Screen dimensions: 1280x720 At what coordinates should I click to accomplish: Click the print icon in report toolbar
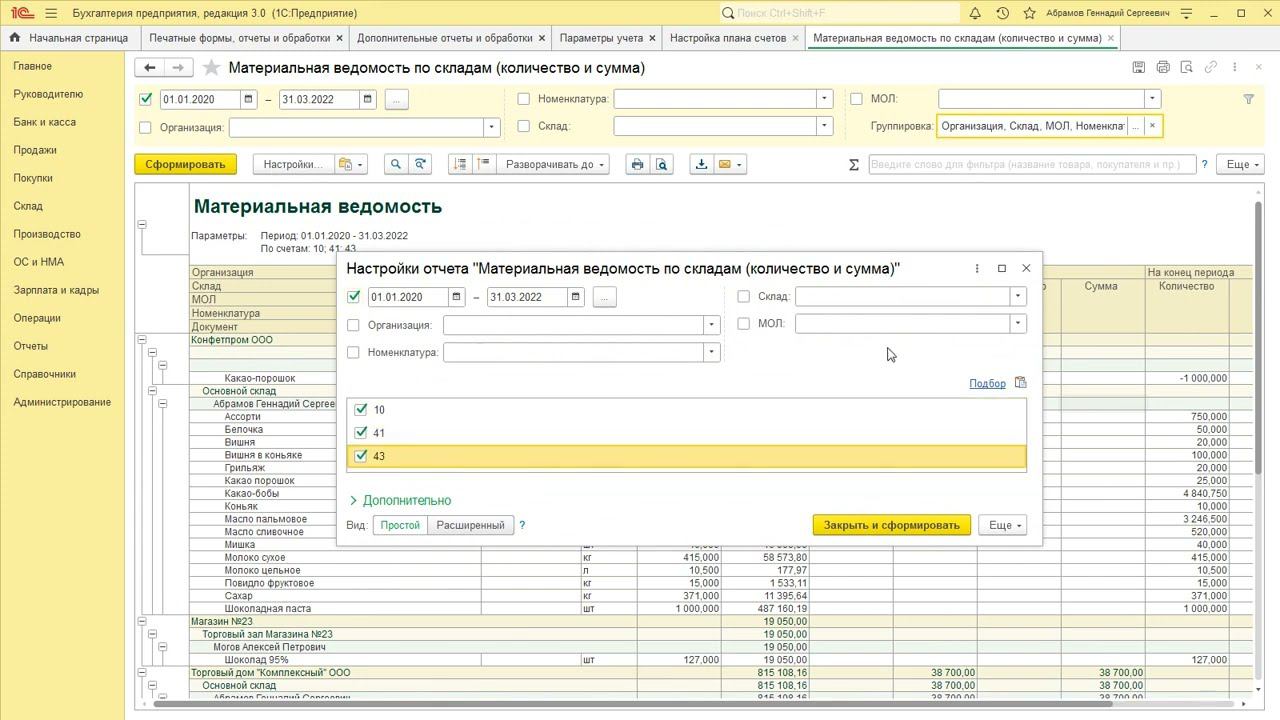(x=637, y=165)
